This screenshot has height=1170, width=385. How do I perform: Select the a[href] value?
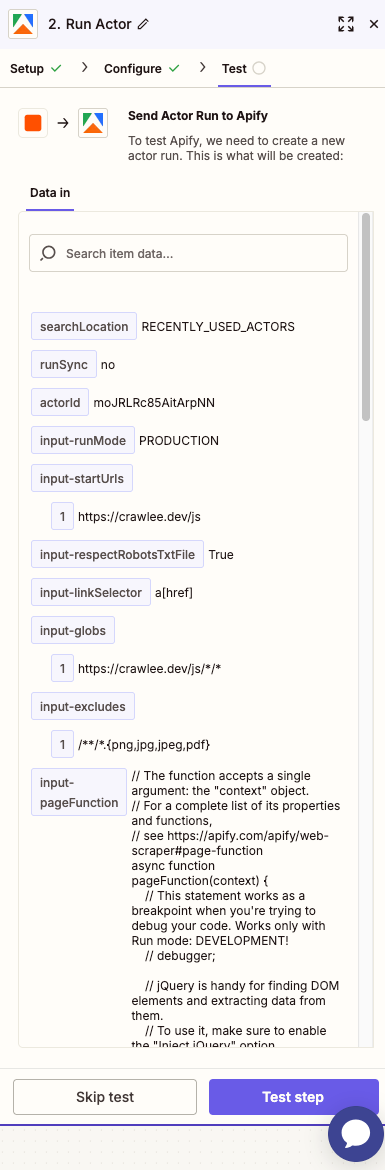174,592
